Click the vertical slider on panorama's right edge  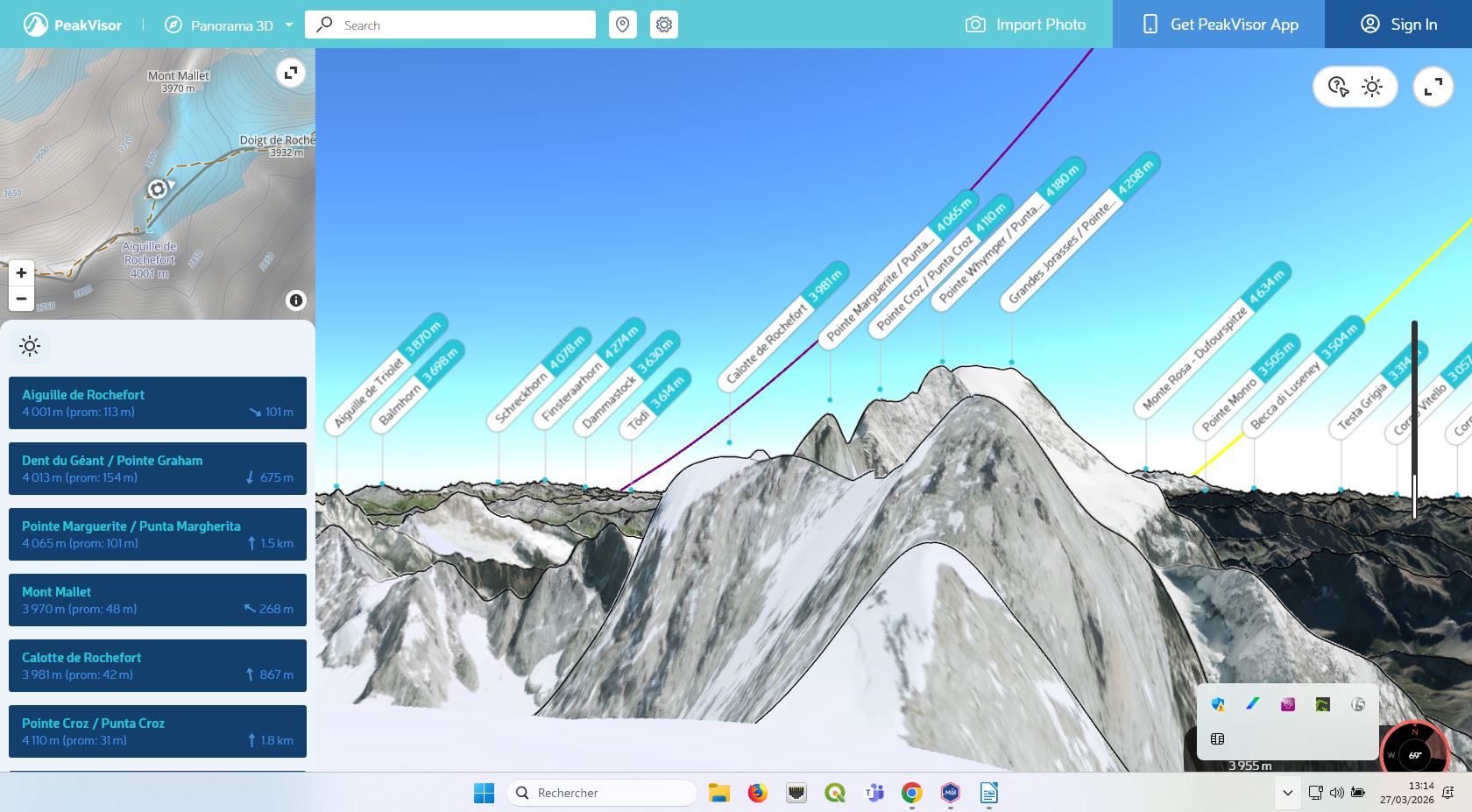1414,420
